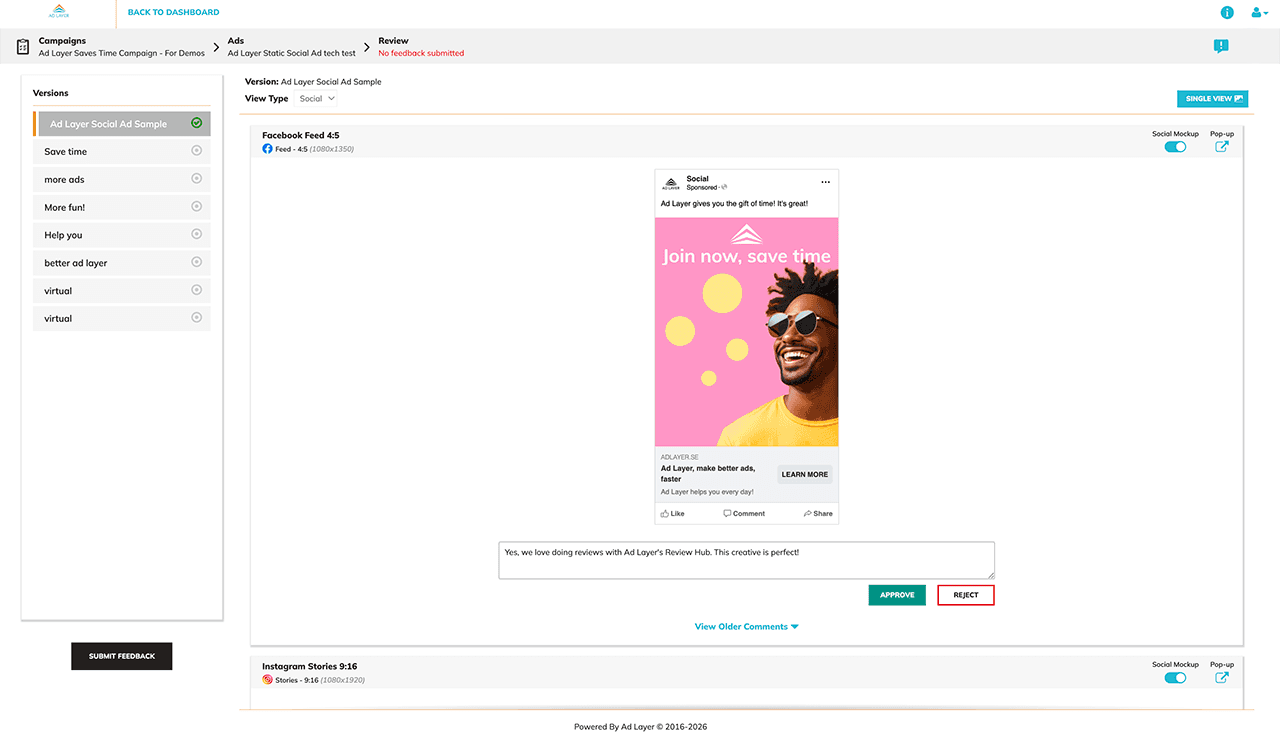The width and height of the screenshot is (1280, 736).
Task: Click the status circle next to Save time version
Action: (x=198, y=151)
